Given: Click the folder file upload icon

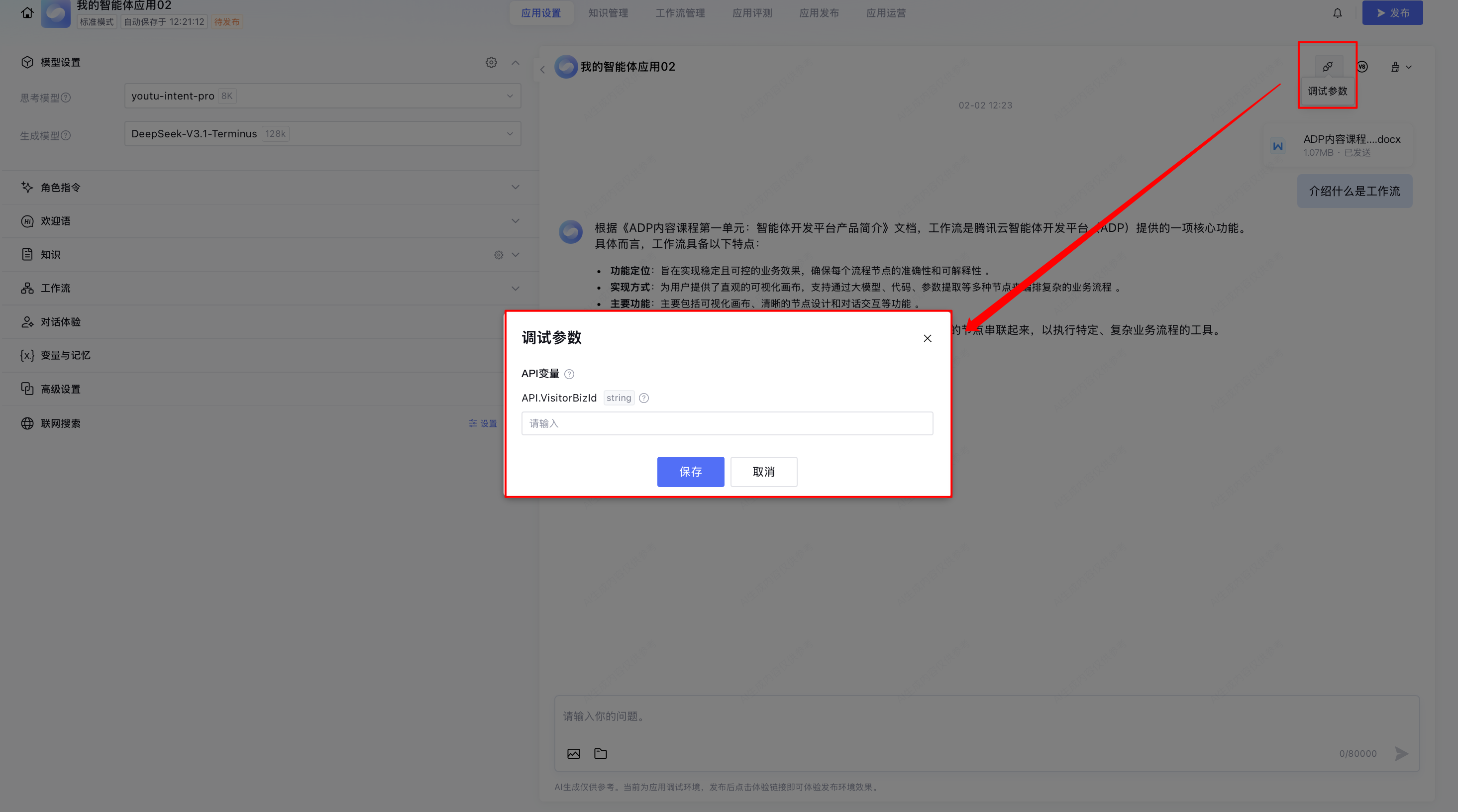Looking at the screenshot, I should [601, 753].
